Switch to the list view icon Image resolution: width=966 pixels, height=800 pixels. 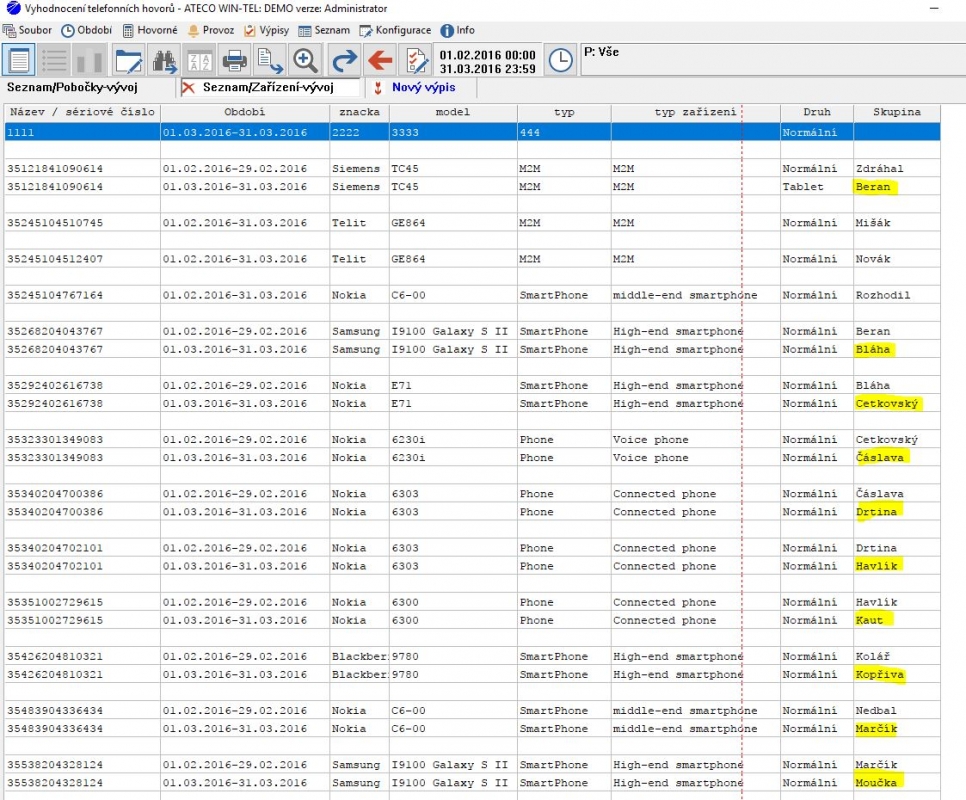54,60
